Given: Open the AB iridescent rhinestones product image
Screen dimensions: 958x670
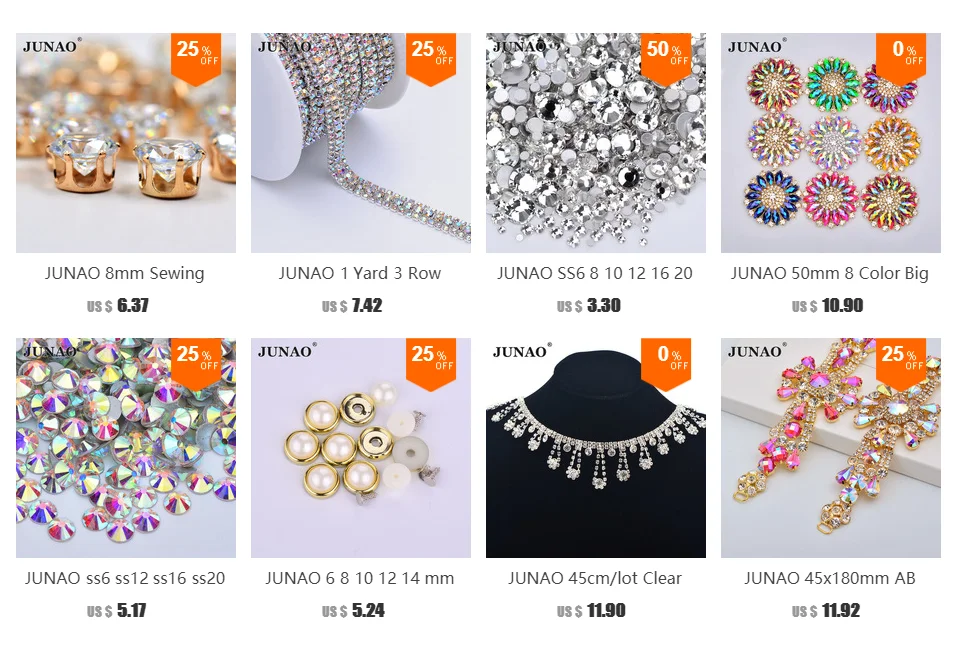Looking at the screenshot, I should 126,448.
